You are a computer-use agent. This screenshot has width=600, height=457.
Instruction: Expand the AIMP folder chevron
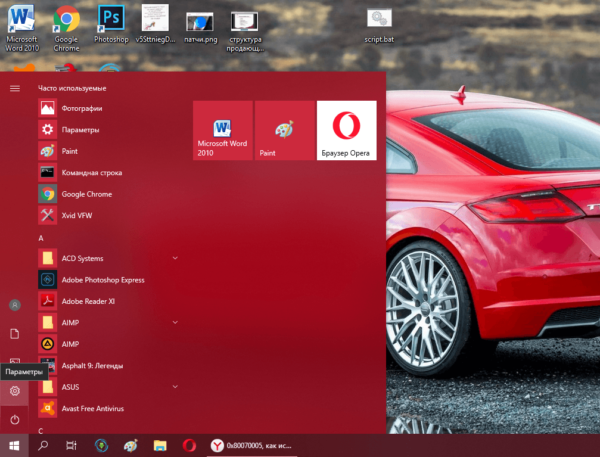(x=175, y=322)
